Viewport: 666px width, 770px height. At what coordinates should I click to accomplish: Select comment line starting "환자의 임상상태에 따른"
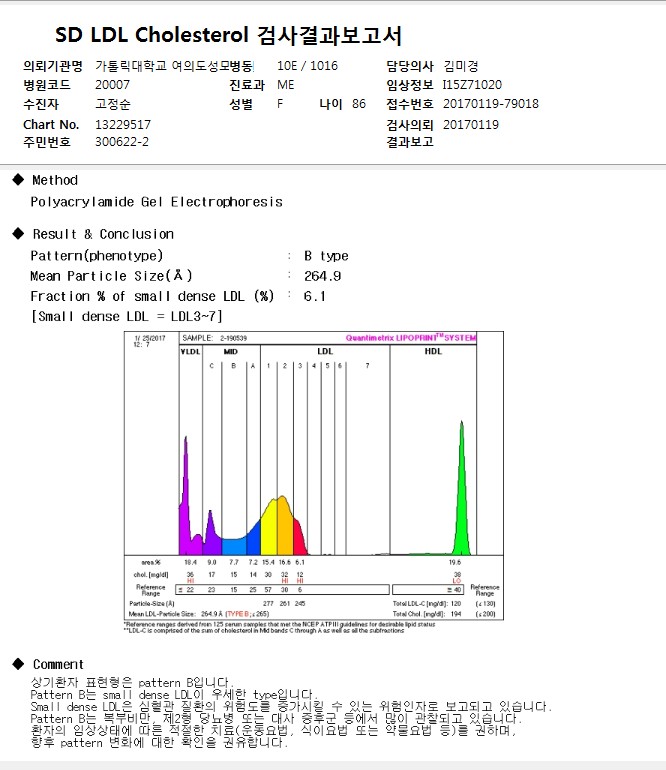pyautogui.click(x=274, y=730)
